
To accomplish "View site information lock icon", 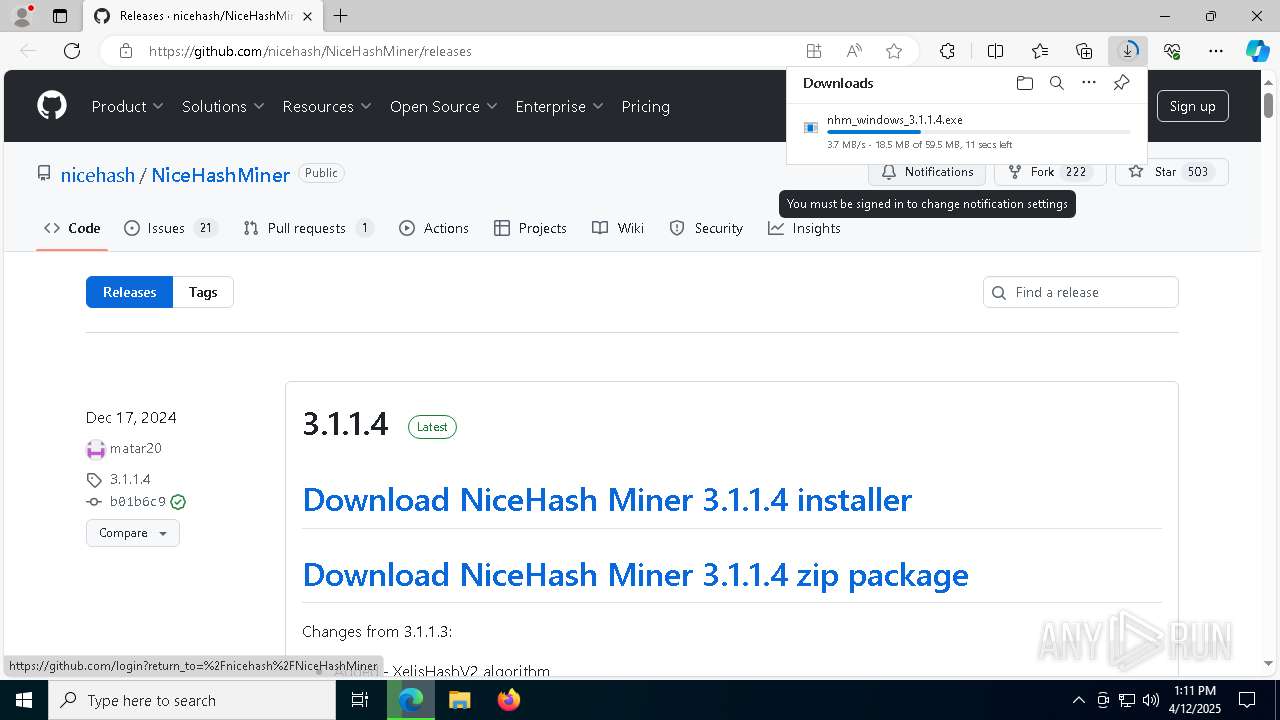I will point(126,51).
